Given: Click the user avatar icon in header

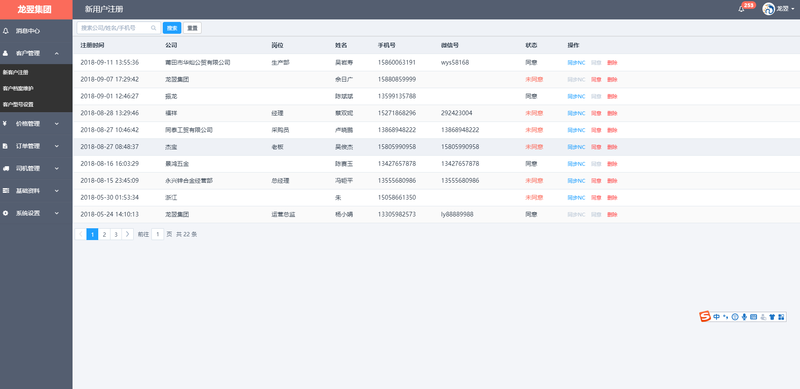Looking at the screenshot, I should (768, 9).
